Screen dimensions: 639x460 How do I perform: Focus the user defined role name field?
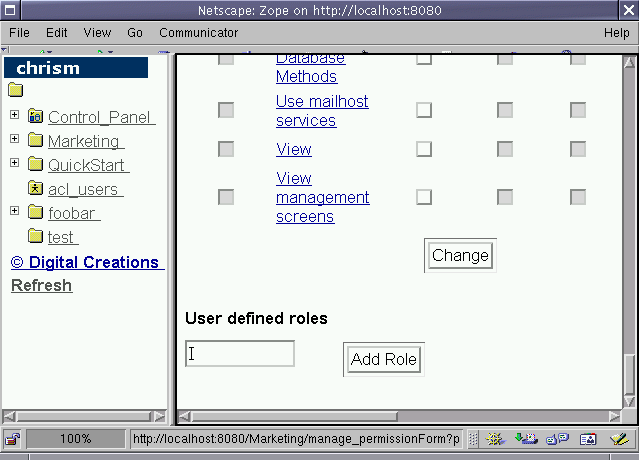pos(240,354)
